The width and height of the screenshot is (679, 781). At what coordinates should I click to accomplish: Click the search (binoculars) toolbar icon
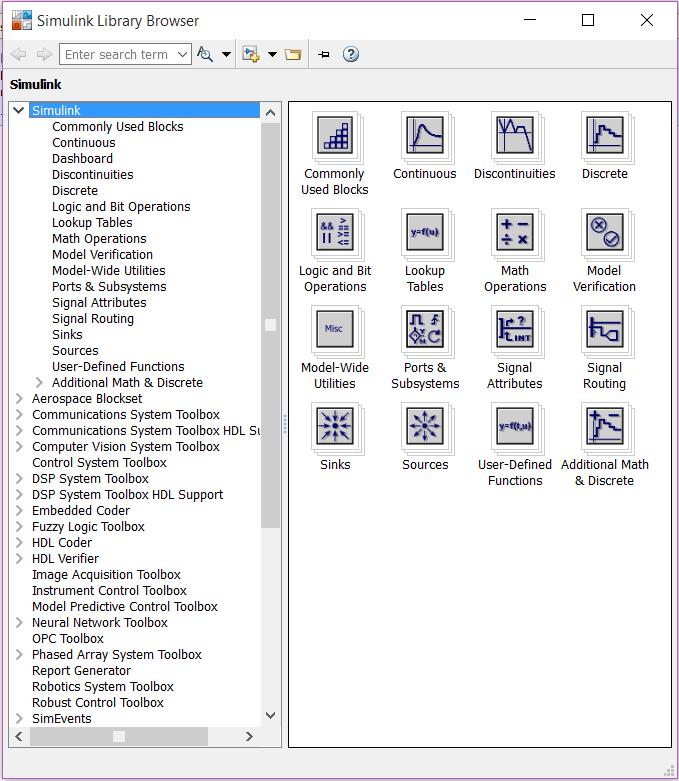point(205,54)
